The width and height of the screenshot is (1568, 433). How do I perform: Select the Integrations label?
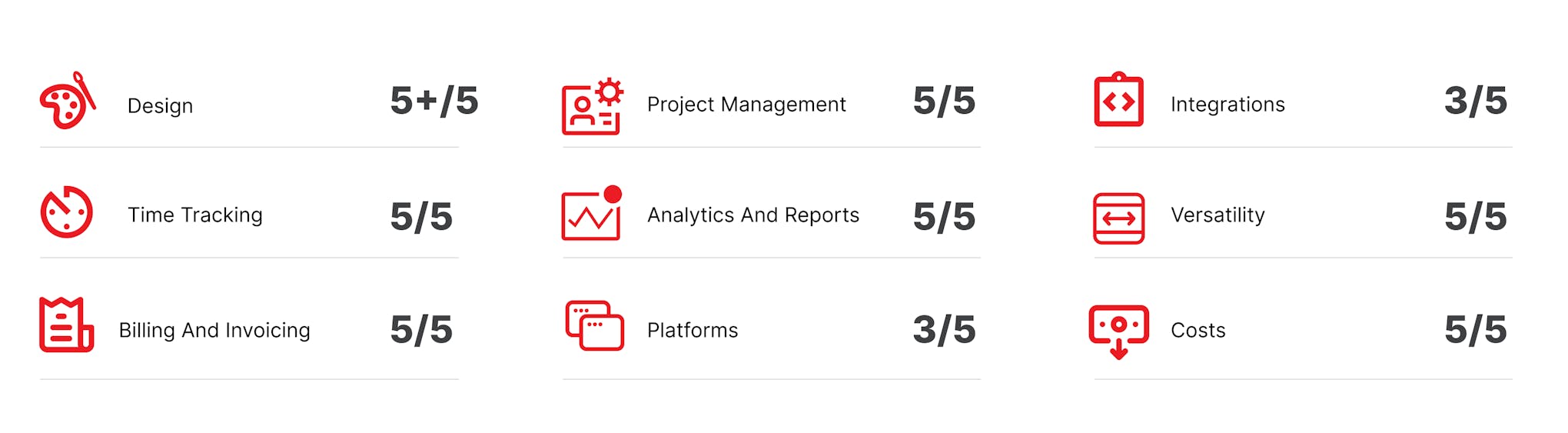[1227, 105]
